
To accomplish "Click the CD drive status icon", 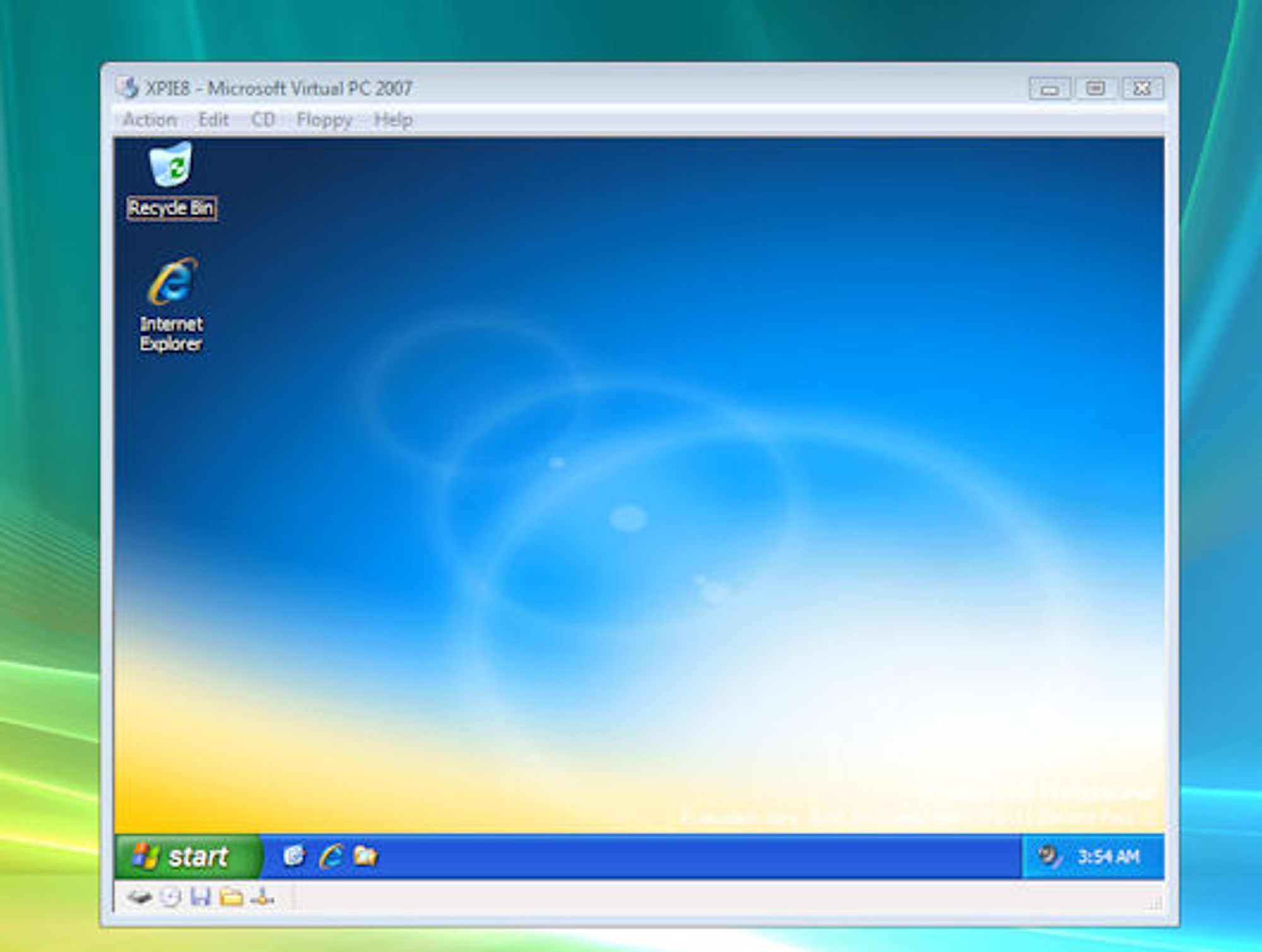I will [170, 896].
